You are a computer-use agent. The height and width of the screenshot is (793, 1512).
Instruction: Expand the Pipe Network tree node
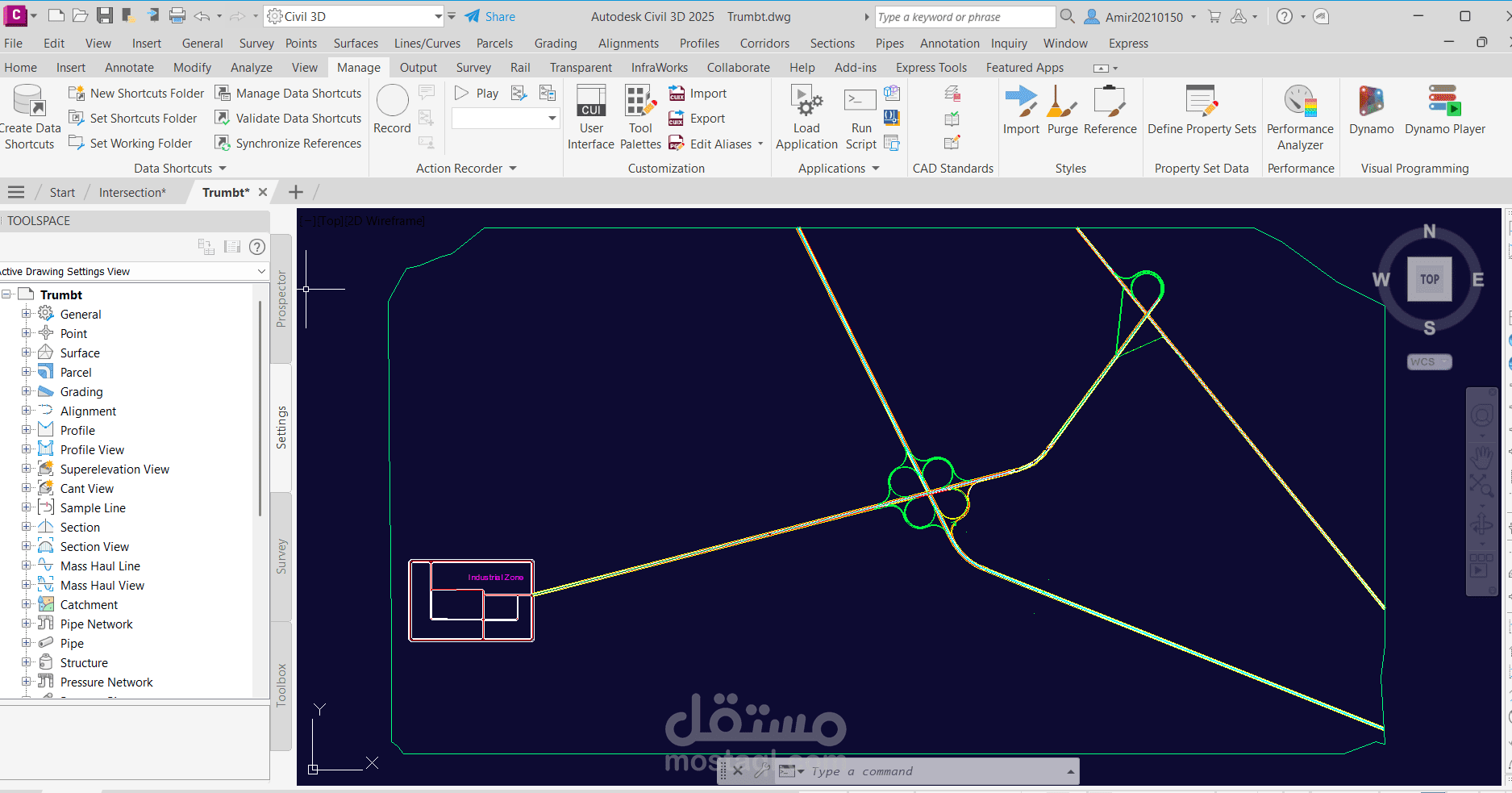pyautogui.click(x=27, y=624)
